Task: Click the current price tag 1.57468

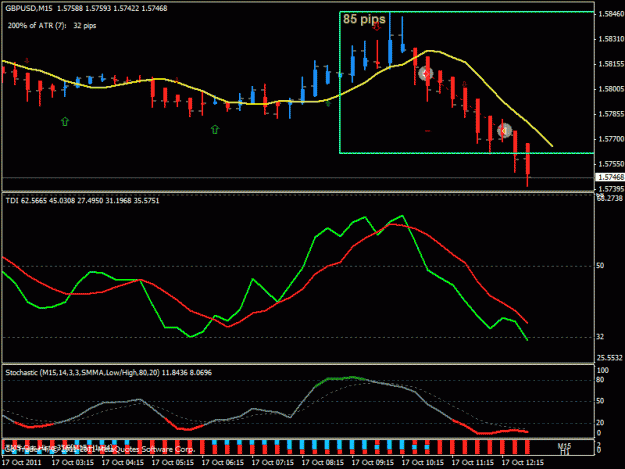Action: click(x=610, y=177)
